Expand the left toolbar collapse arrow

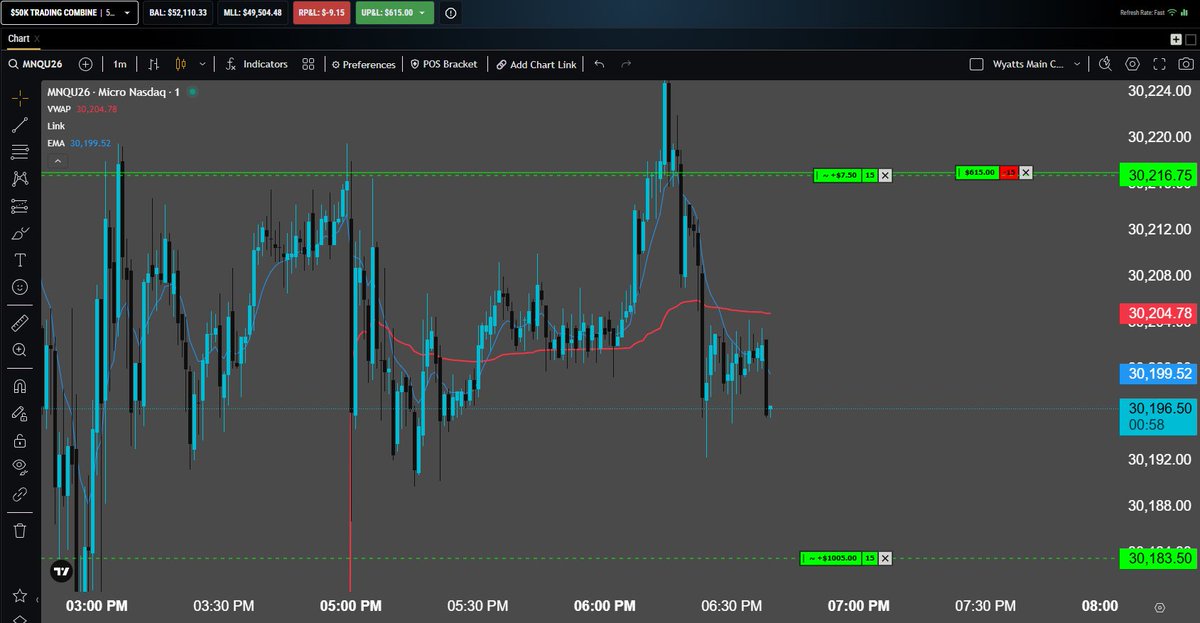coord(38,601)
